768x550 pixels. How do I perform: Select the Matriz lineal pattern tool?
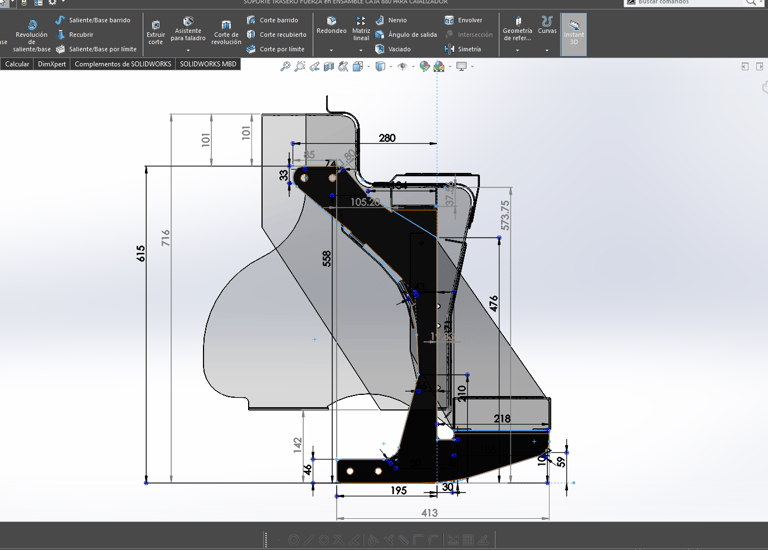point(361,28)
